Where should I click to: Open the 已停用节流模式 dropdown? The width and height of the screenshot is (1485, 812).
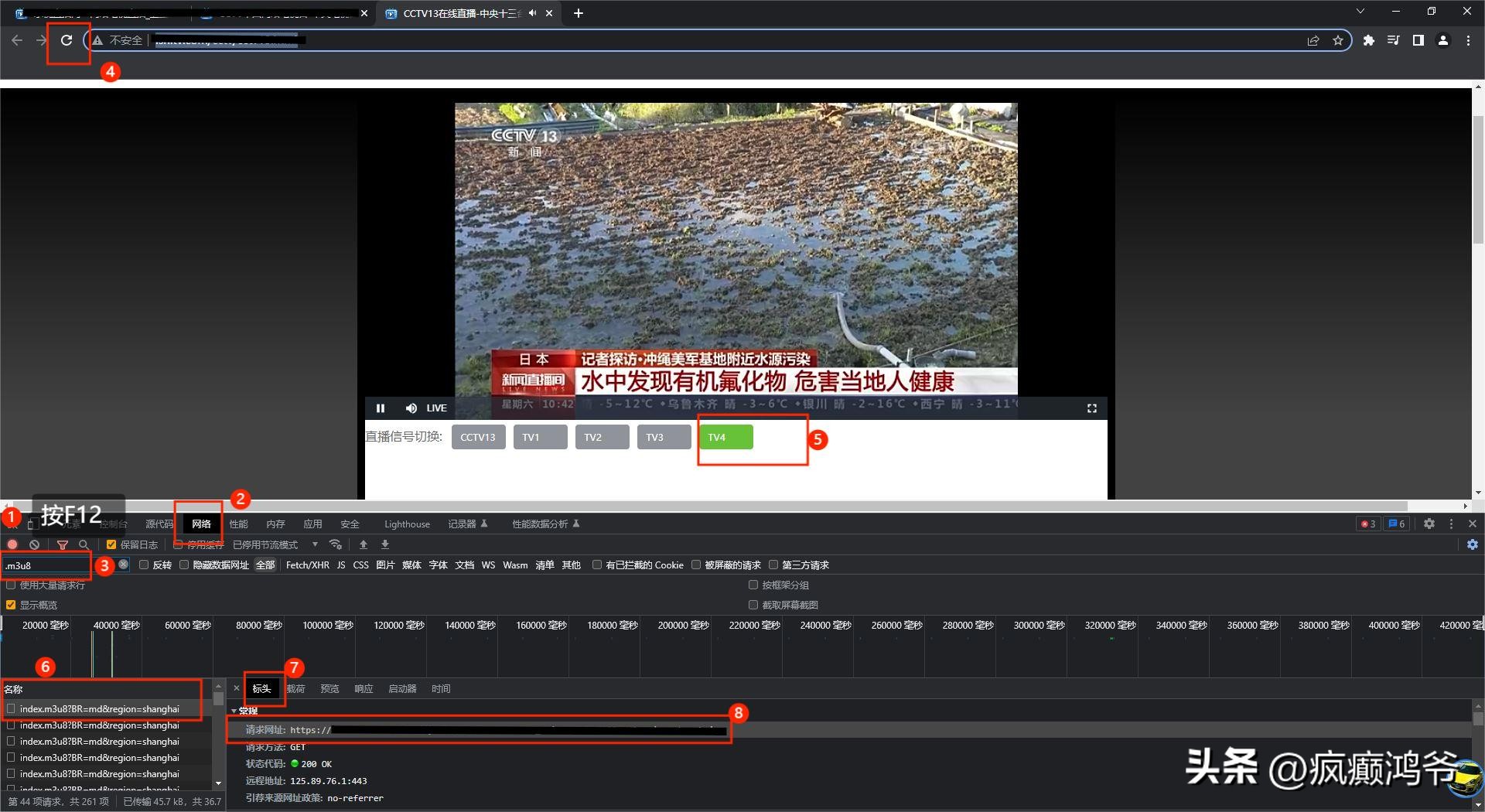tap(315, 544)
